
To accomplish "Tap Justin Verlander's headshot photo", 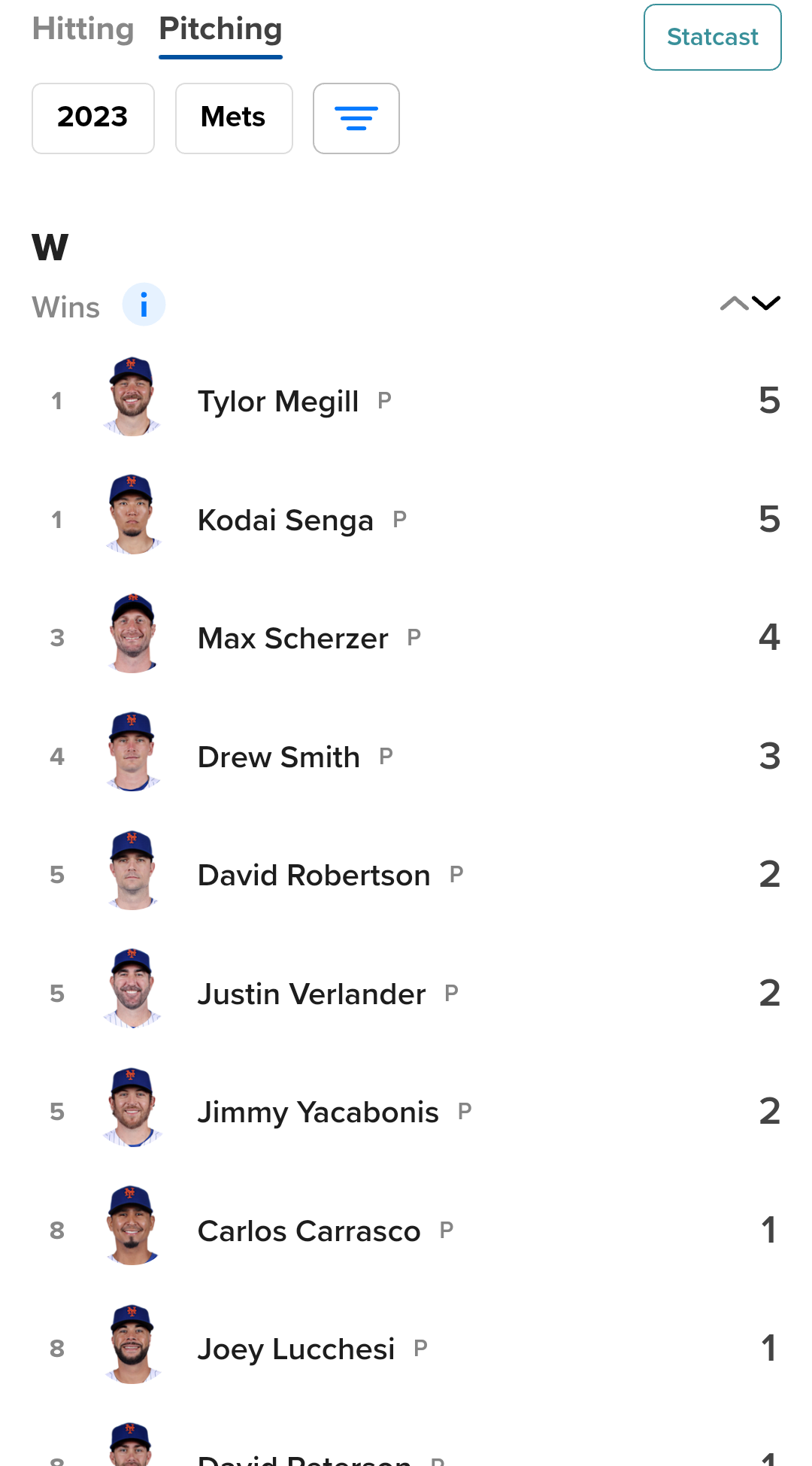I will (x=132, y=990).
